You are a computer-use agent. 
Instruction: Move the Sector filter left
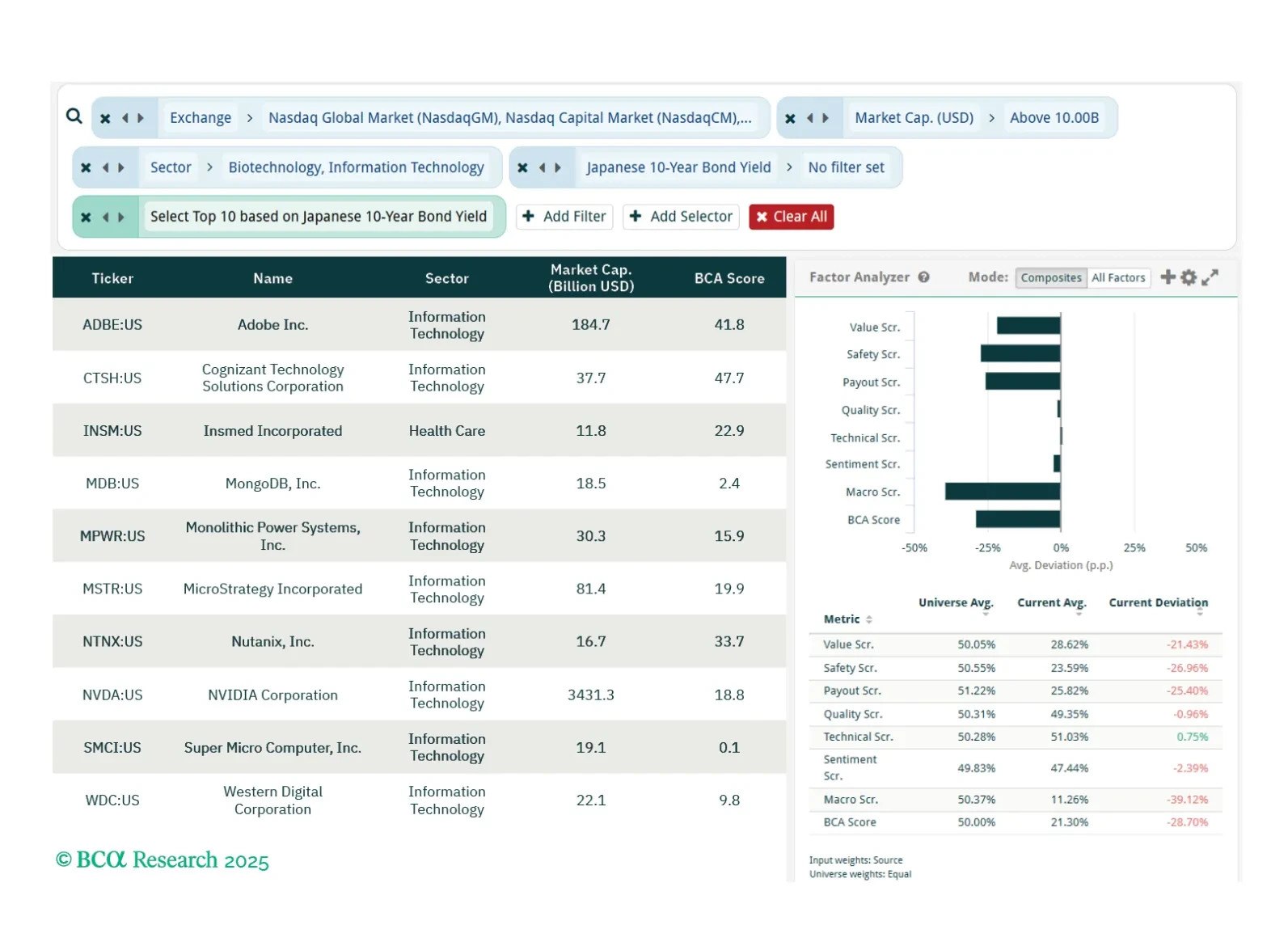pos(105,167)
